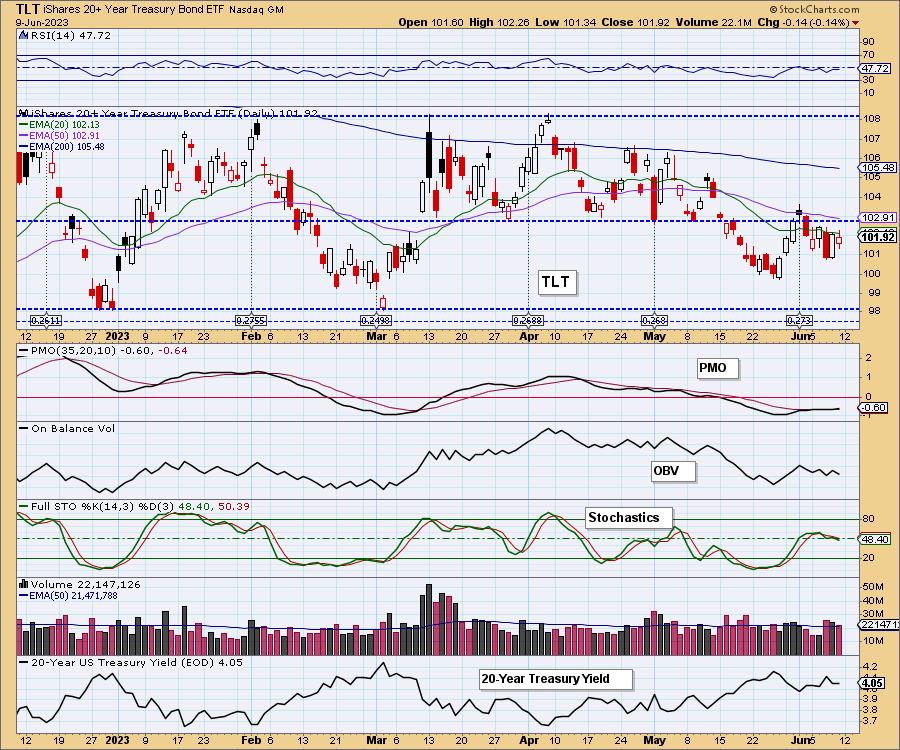Click the 0.2755 boxed marker label
Viewport: 900px width, 750px height.
251,321
